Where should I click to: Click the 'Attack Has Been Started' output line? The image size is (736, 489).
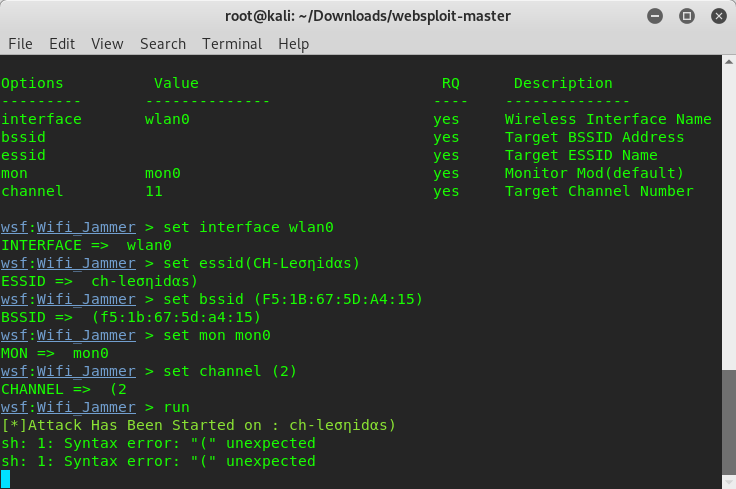pos(199,425)
